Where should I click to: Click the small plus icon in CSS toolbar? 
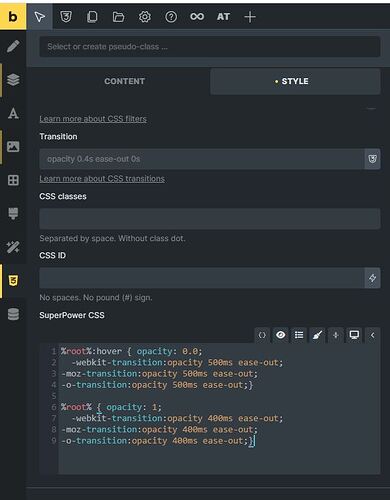click(x=336, y=335)
